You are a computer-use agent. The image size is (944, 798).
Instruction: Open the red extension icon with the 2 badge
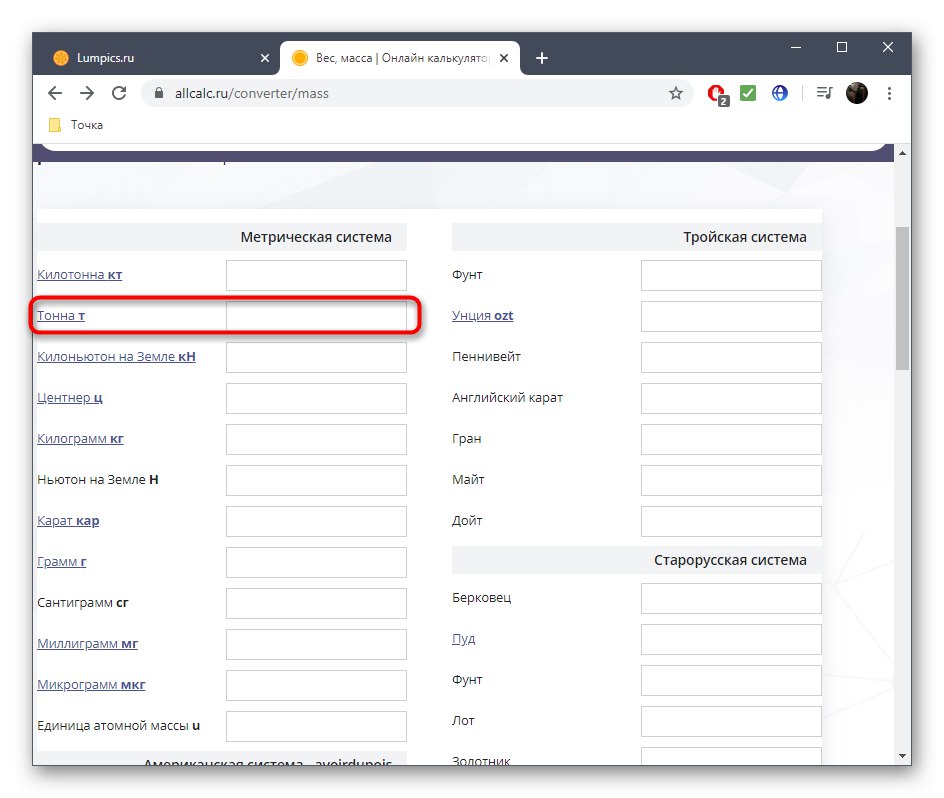click(x=717, y=94)
